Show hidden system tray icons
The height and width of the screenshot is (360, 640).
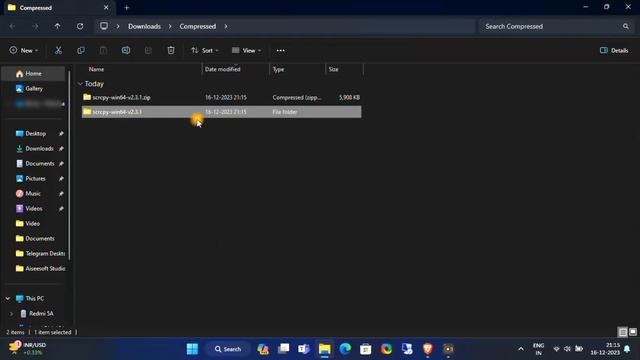(x=521, y=349)
